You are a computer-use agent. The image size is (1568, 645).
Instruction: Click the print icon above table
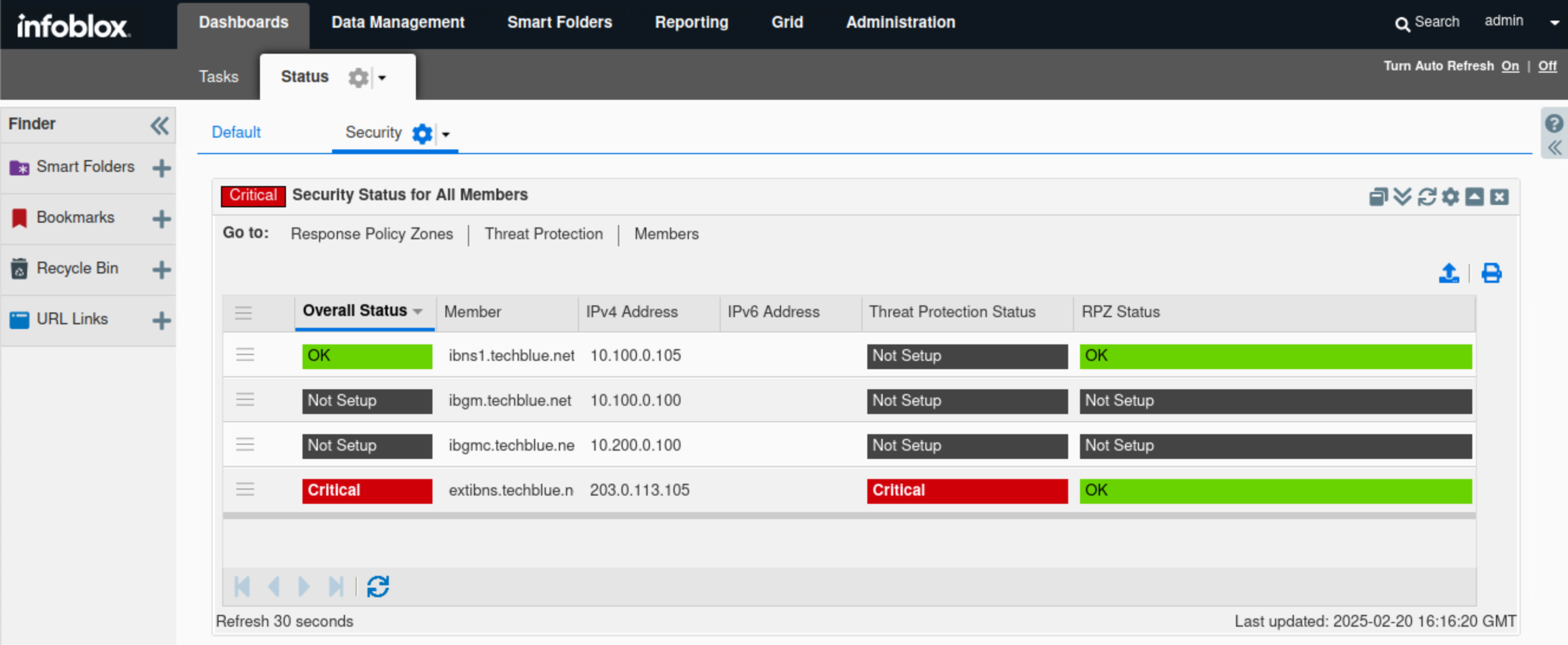(1491, 273)
